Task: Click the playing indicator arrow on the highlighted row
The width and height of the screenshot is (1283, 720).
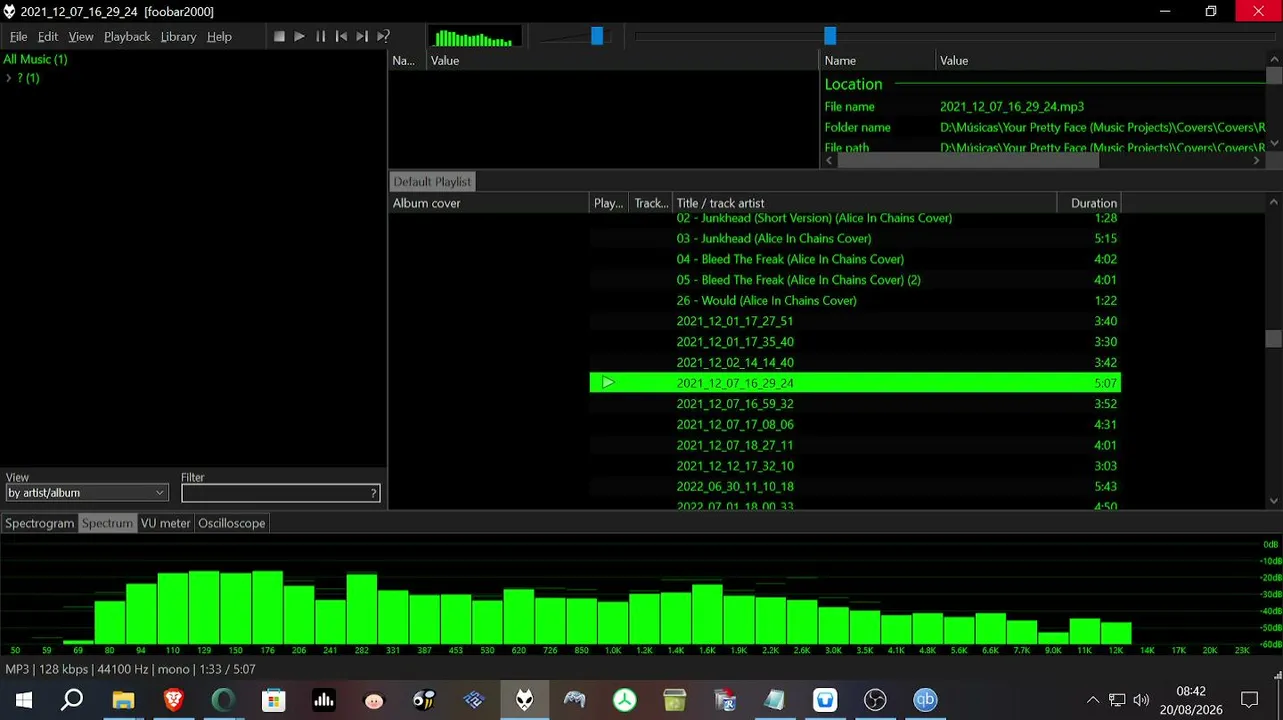Action: tap(608, 383)
